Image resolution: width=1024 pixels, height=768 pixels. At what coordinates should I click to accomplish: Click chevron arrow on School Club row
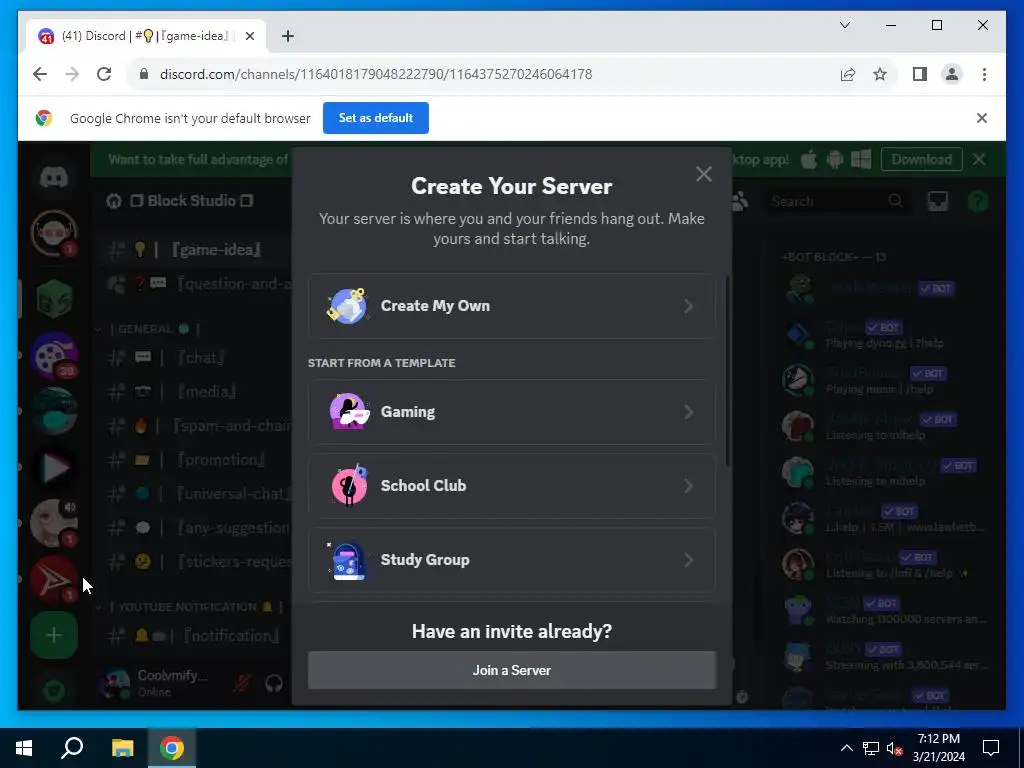coord(688,486)
